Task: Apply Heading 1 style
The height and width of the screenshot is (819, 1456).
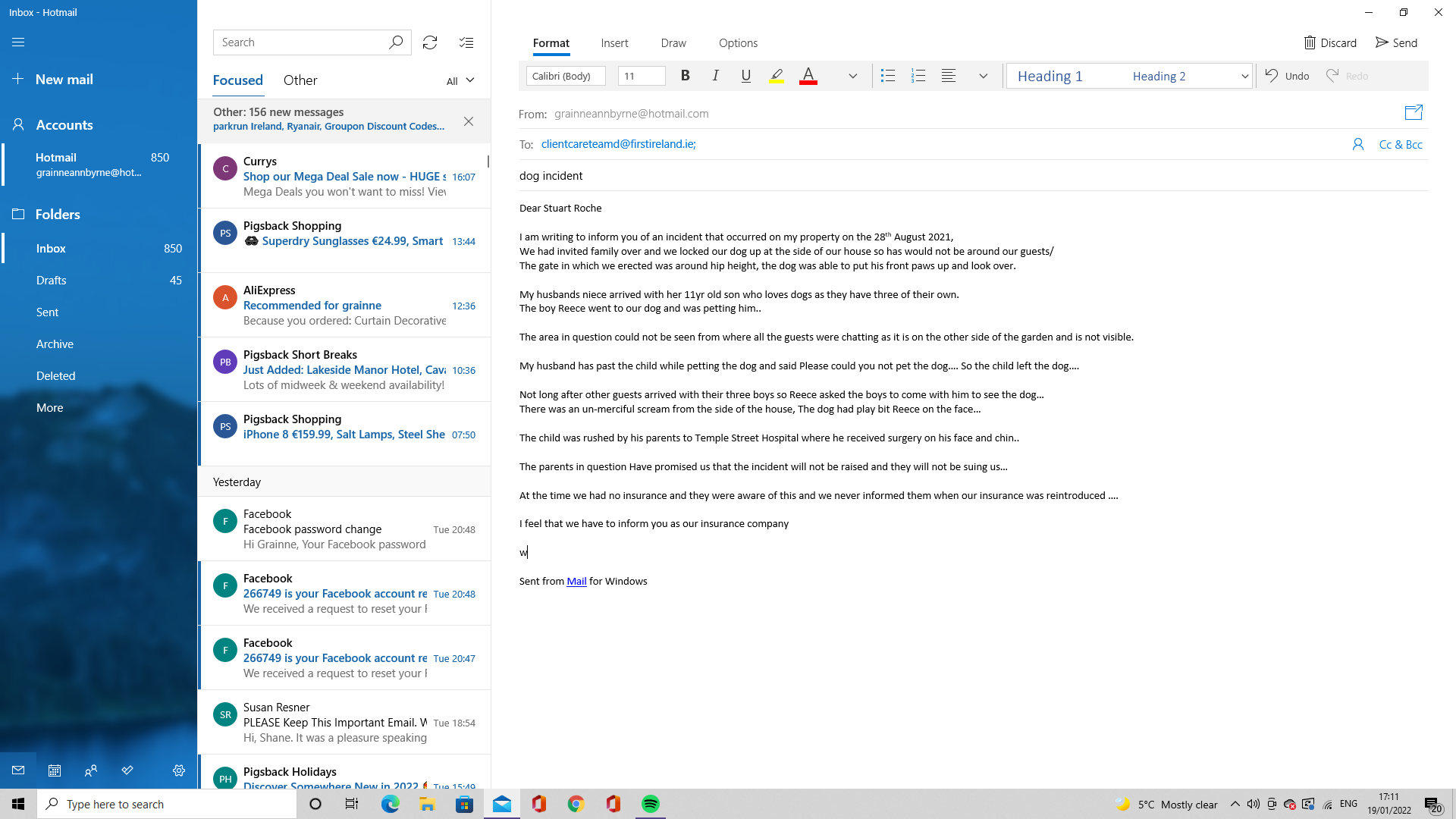Action: coord(1050,76)
